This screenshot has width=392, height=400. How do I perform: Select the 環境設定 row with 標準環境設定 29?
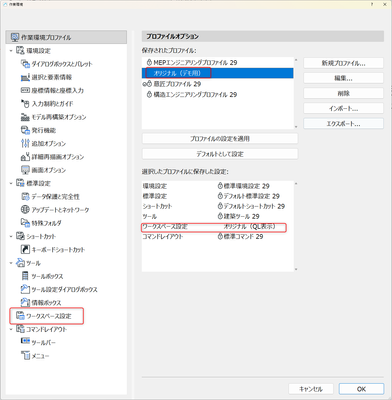(x=218, y=186)
